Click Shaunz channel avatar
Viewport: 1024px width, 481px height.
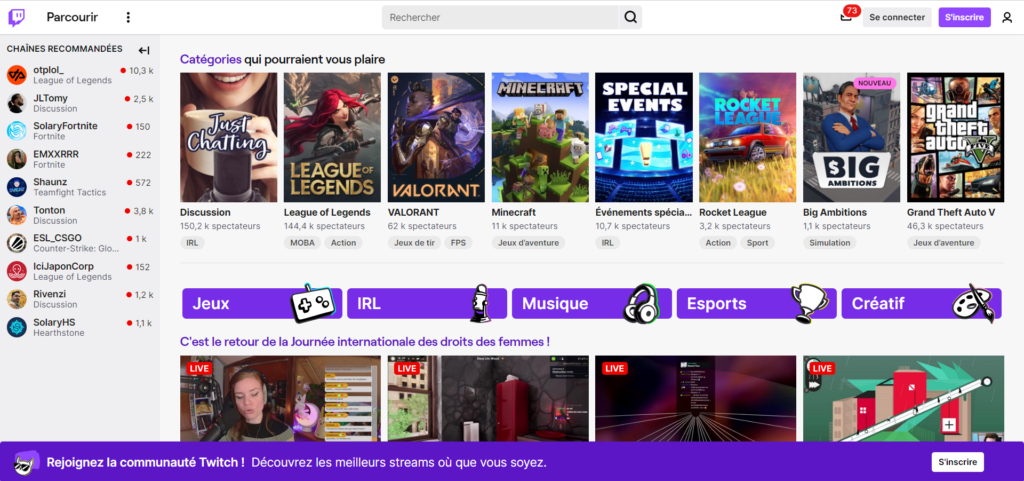click(x=16, y=187)
